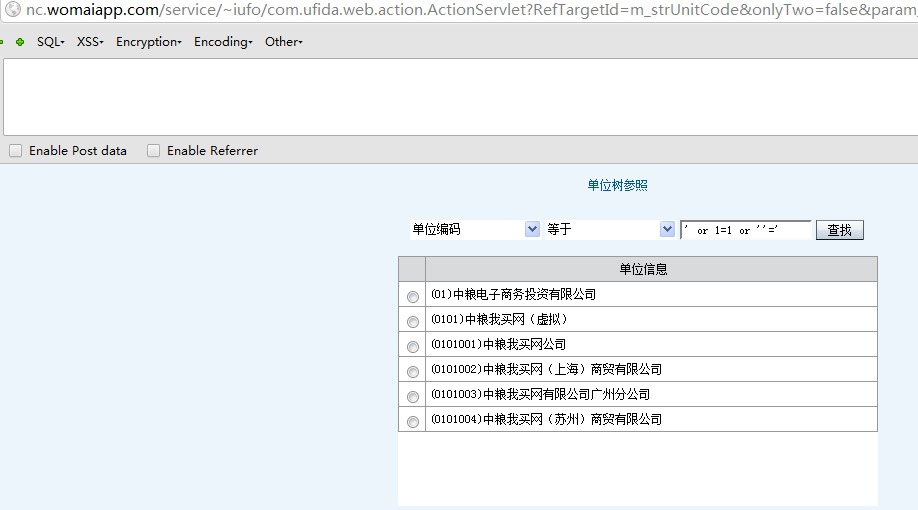The height and width of the screenshot is (510, 918).
Task: Open the SQL menu
Action: coord(50,42)
